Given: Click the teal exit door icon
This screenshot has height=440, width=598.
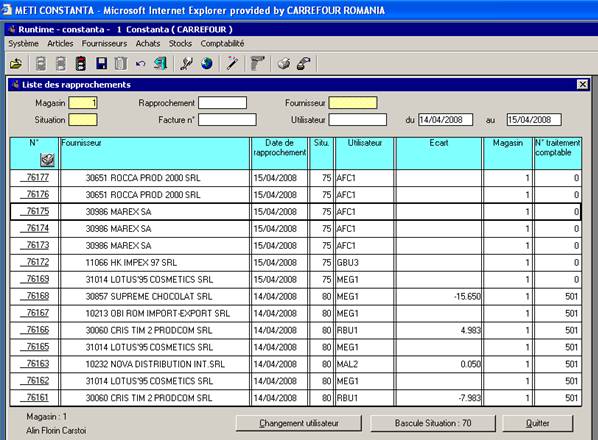Looking at the screenshot, I should [x=161, y=64].
